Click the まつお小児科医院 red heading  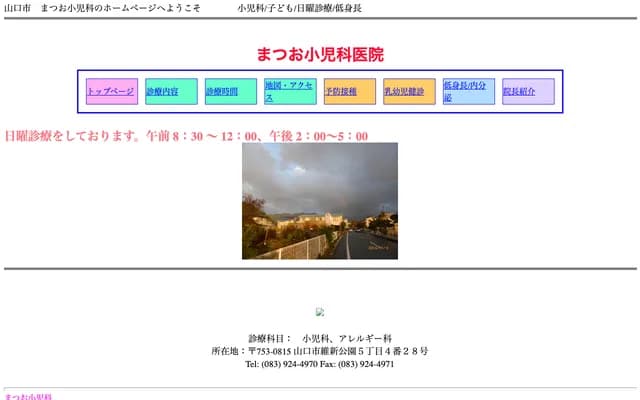tap(320, 55)
